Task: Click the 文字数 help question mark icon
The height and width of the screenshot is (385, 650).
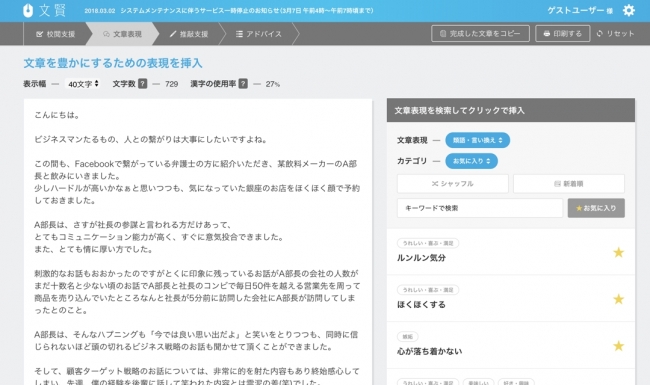Action: (x=142, y=84)
